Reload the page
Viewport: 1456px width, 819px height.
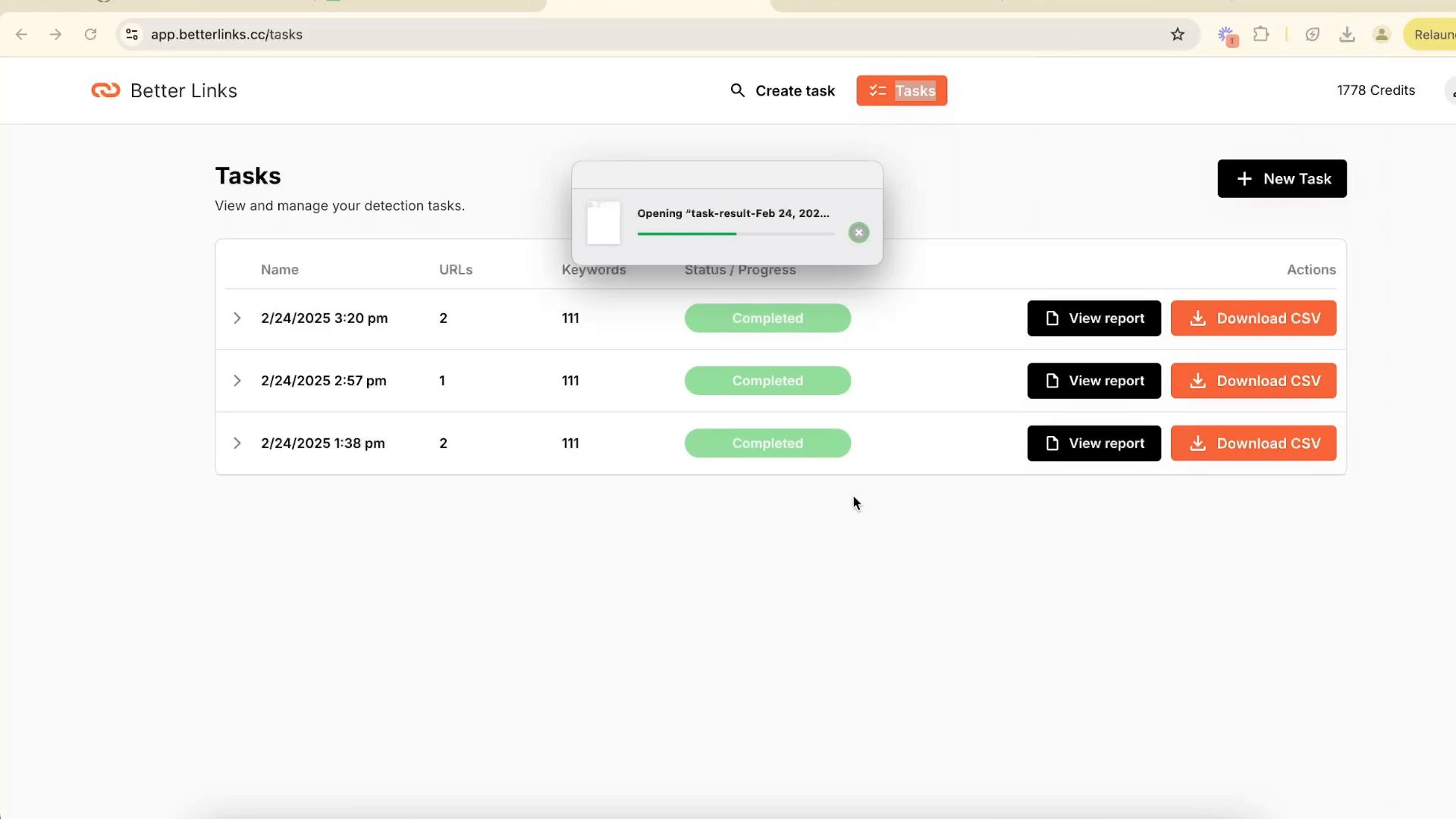(90, 34)
